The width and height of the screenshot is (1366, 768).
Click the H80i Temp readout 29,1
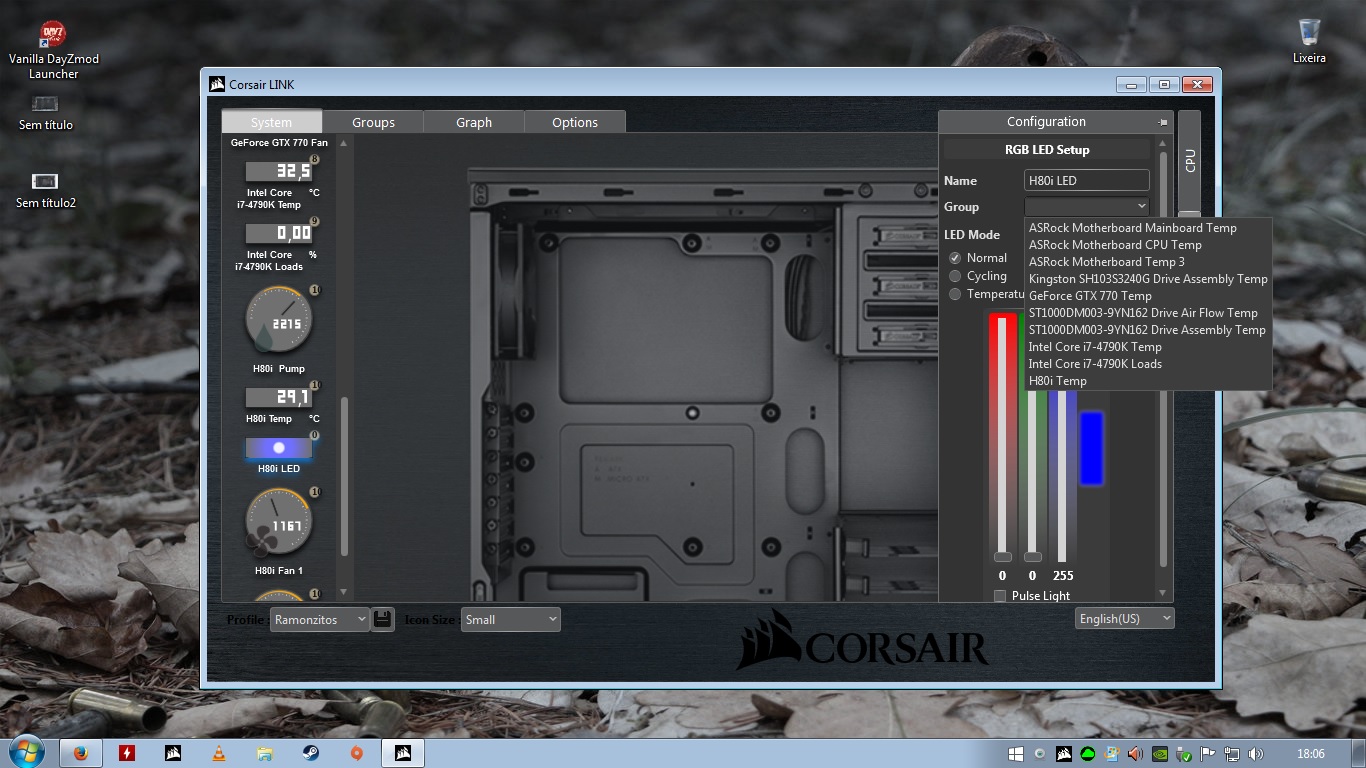tap(279, 397)
